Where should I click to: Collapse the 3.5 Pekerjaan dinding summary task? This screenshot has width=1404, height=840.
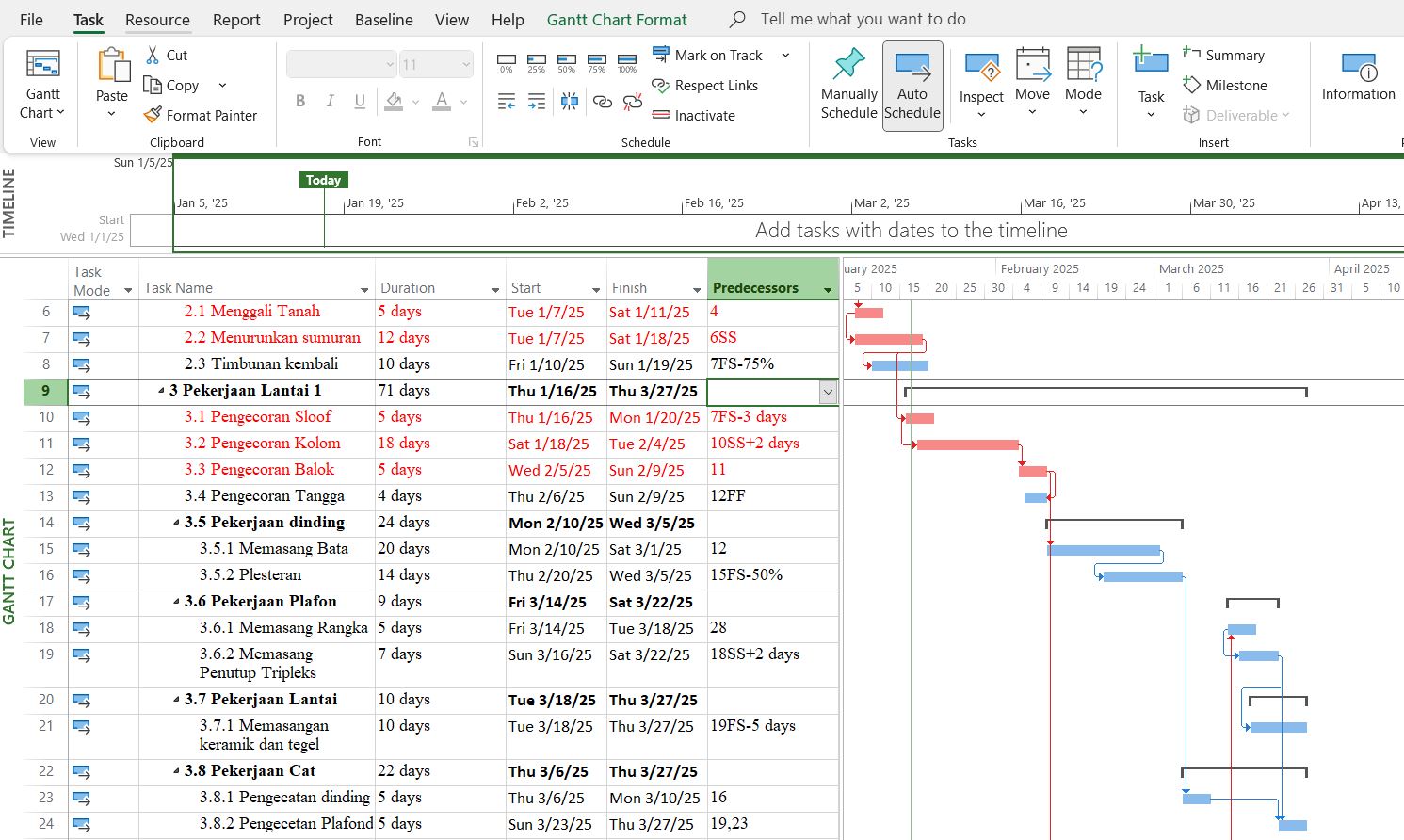tap(177, 523)
